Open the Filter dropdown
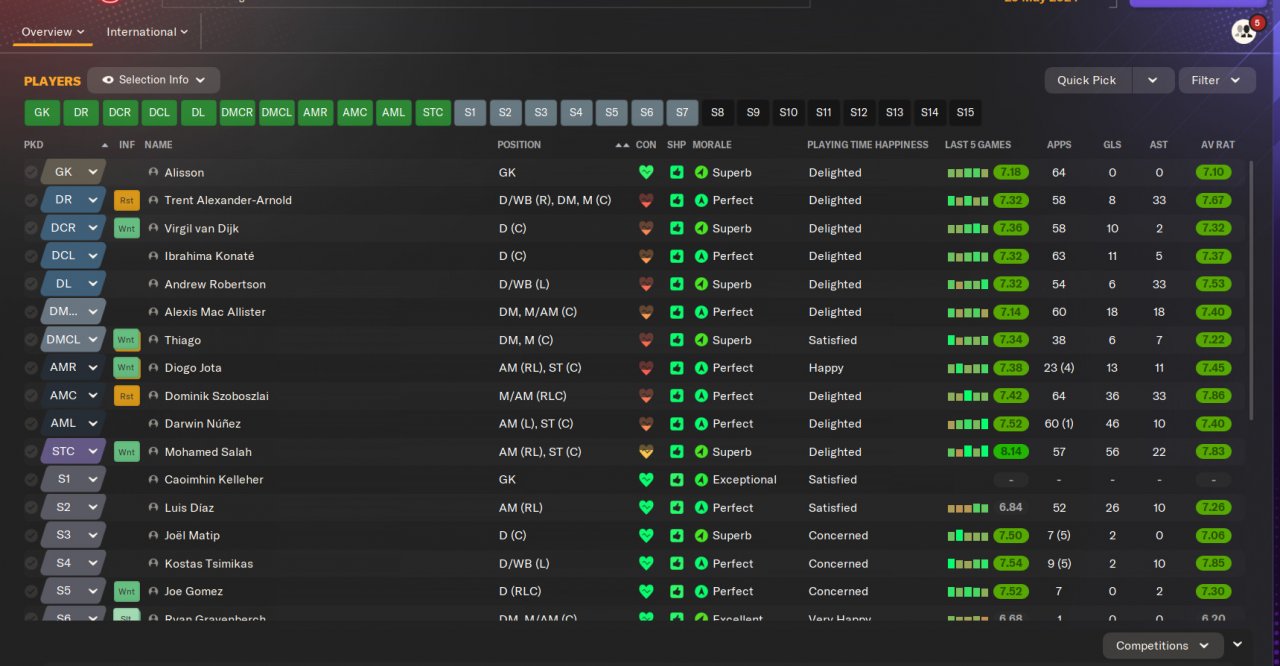Screen dimensions: 1280x666 (1217, 80)
